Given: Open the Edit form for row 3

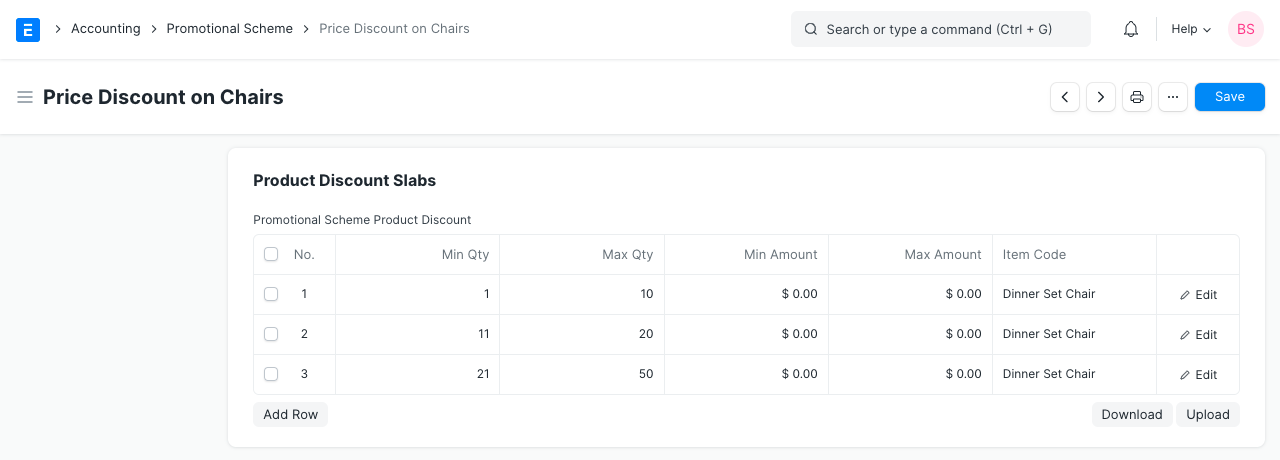Looking at the screenshot, I should (x=1198, y=375).
